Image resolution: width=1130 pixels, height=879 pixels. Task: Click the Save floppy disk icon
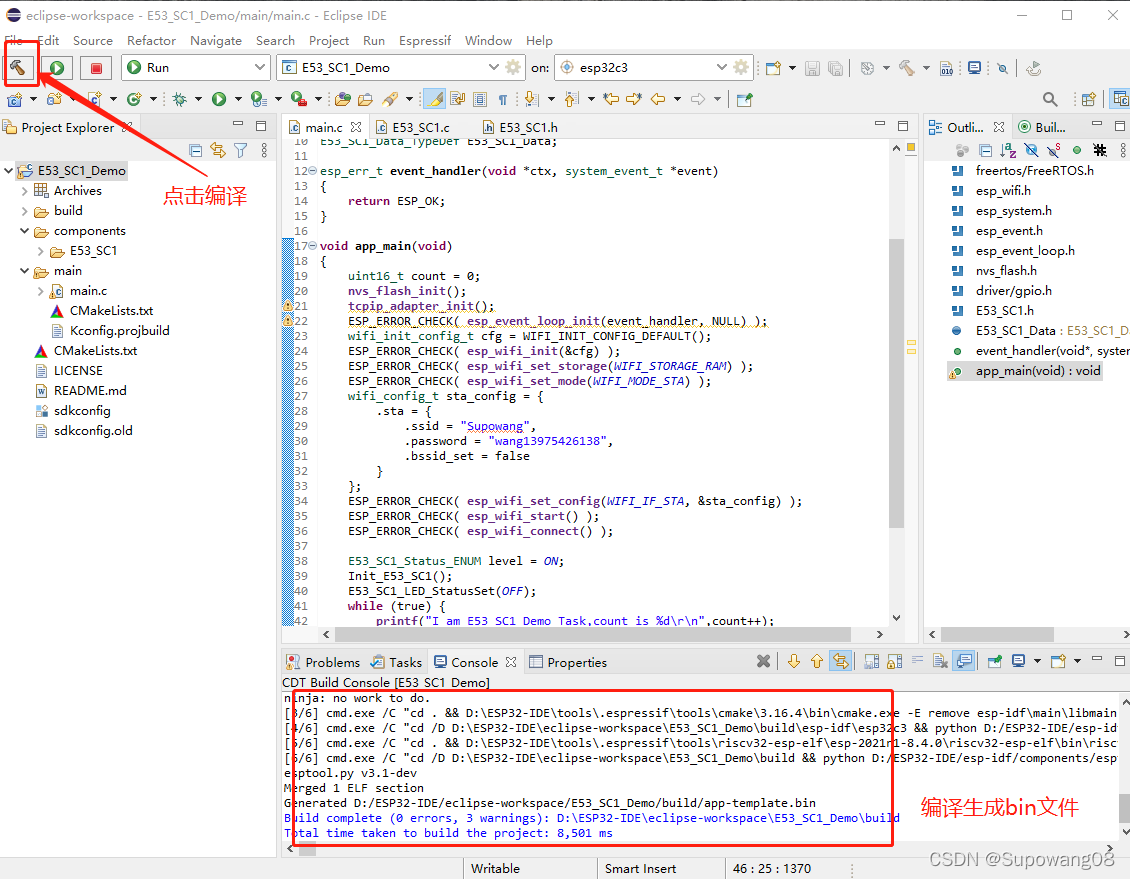812,68
